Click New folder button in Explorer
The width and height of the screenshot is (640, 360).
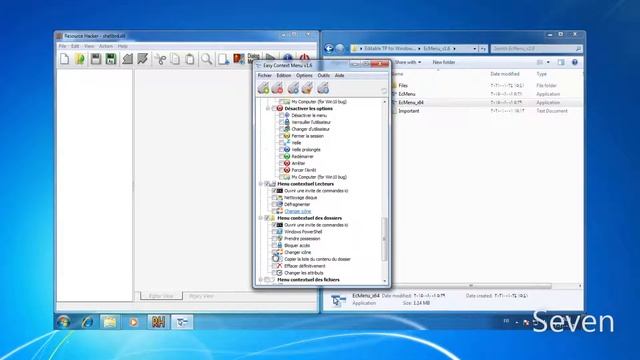point(444,62)
